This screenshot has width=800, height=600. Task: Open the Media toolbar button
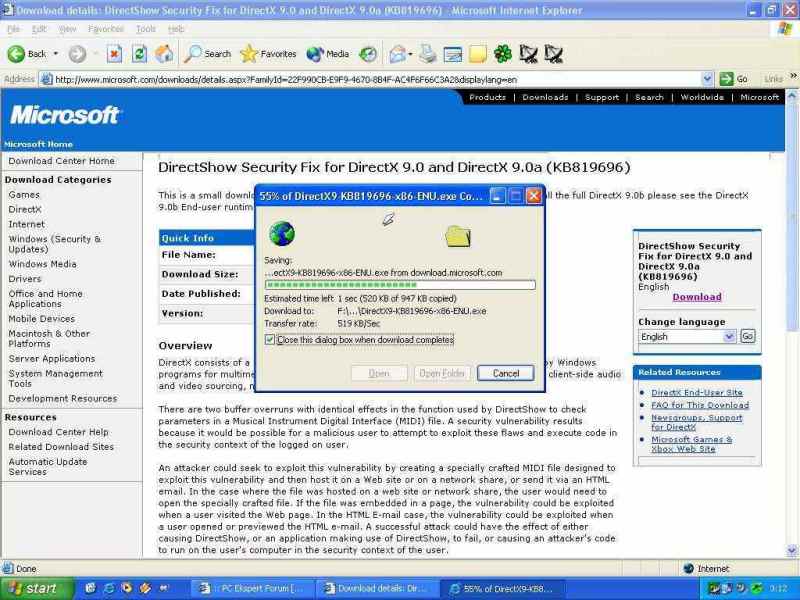(328, 54)
